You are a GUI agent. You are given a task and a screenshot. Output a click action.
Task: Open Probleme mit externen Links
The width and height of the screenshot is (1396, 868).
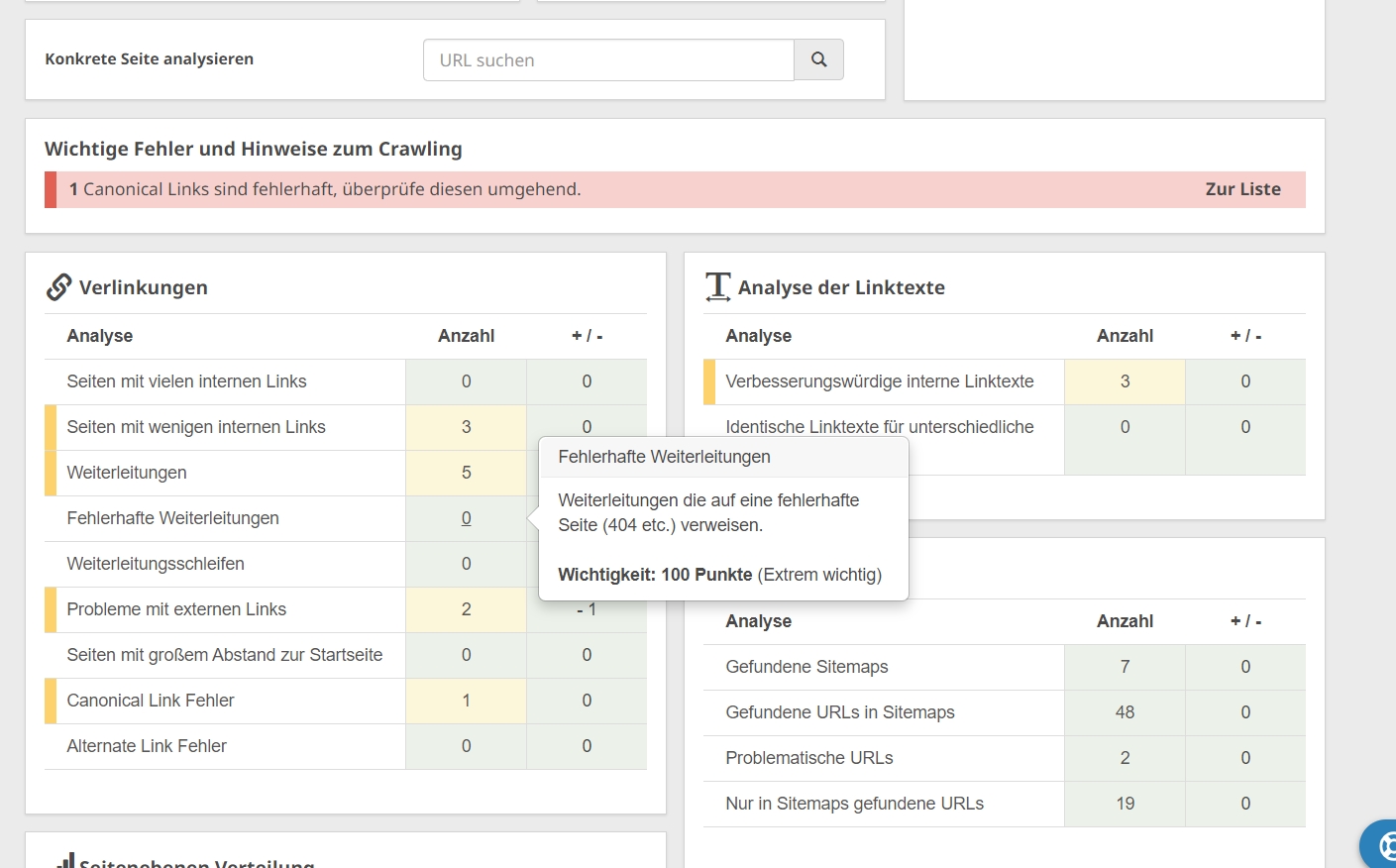176,609
